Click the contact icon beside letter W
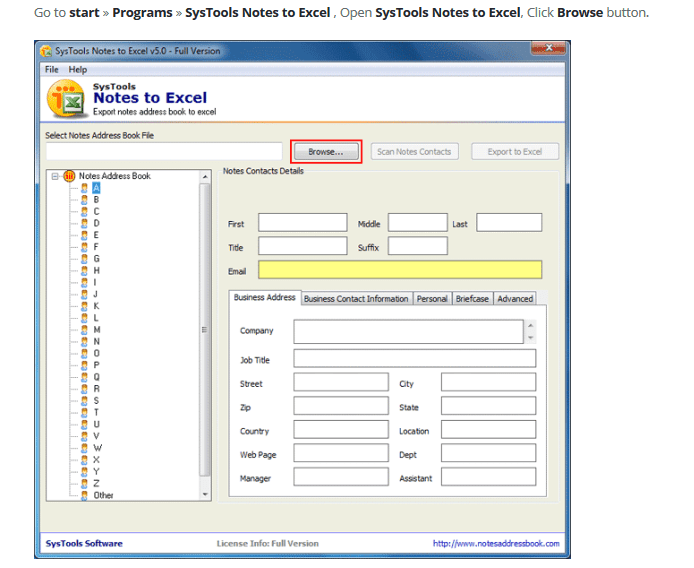Viewport: 694px width, 568px height. pos(84,448)
